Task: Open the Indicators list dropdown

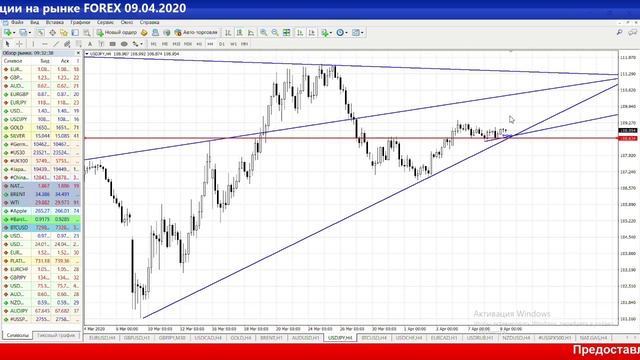Action: (x=326, y=32)
